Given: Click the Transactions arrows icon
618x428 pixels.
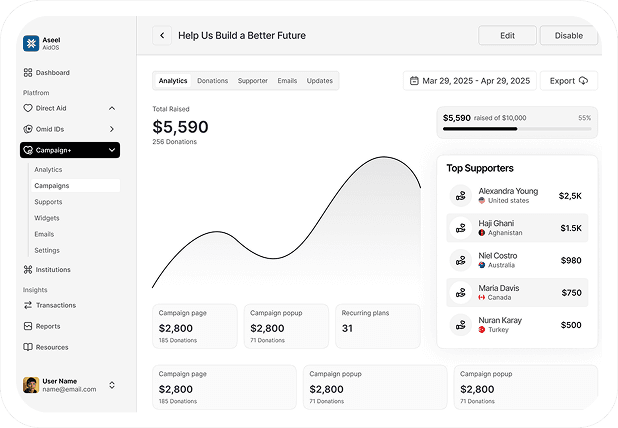Looking at the screenshot, I should (x=28, y=305).
